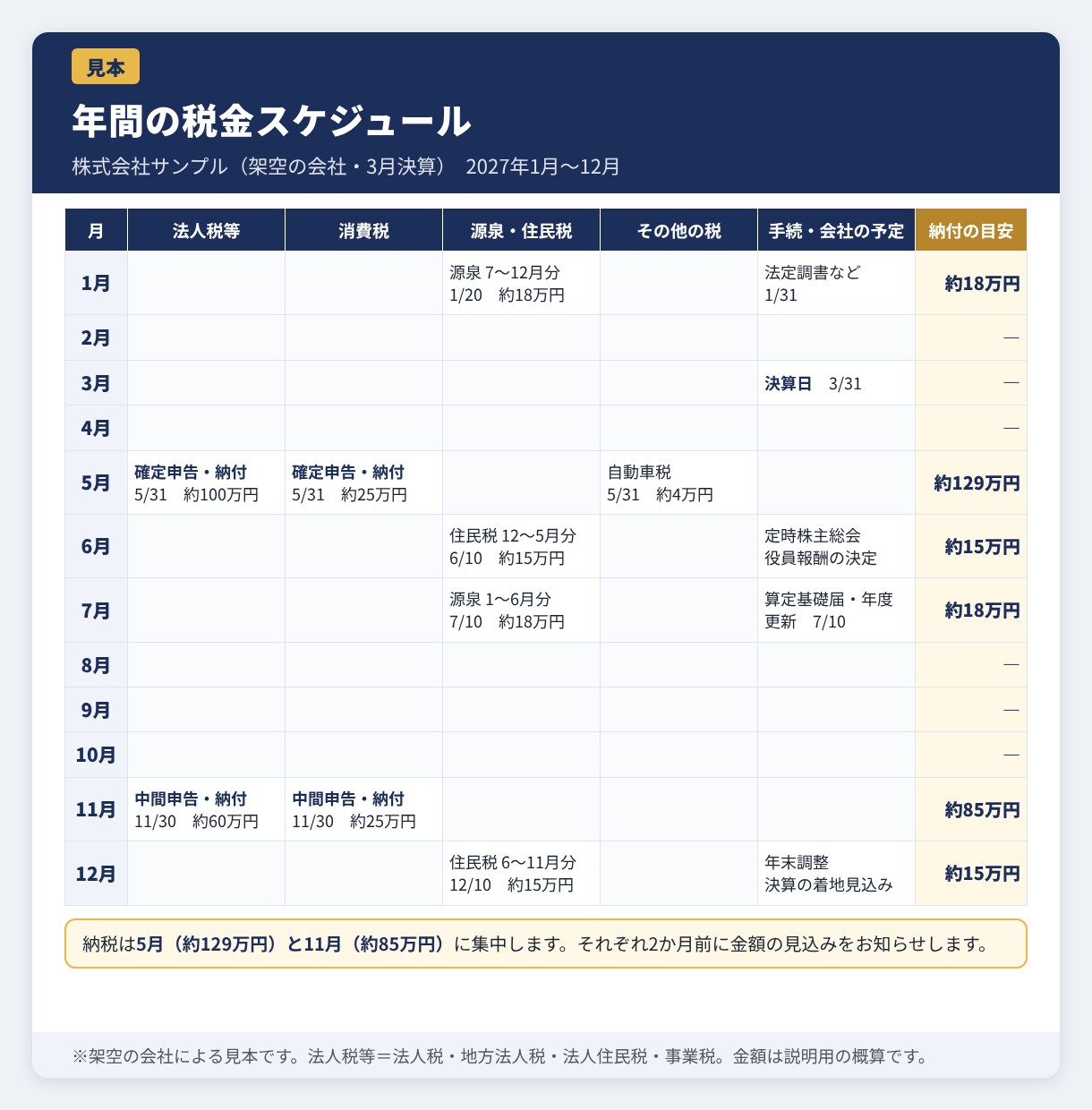Click the 決算日 3/31 cell
This screenshot has width=1092, height=1110.
click(836, 383)
